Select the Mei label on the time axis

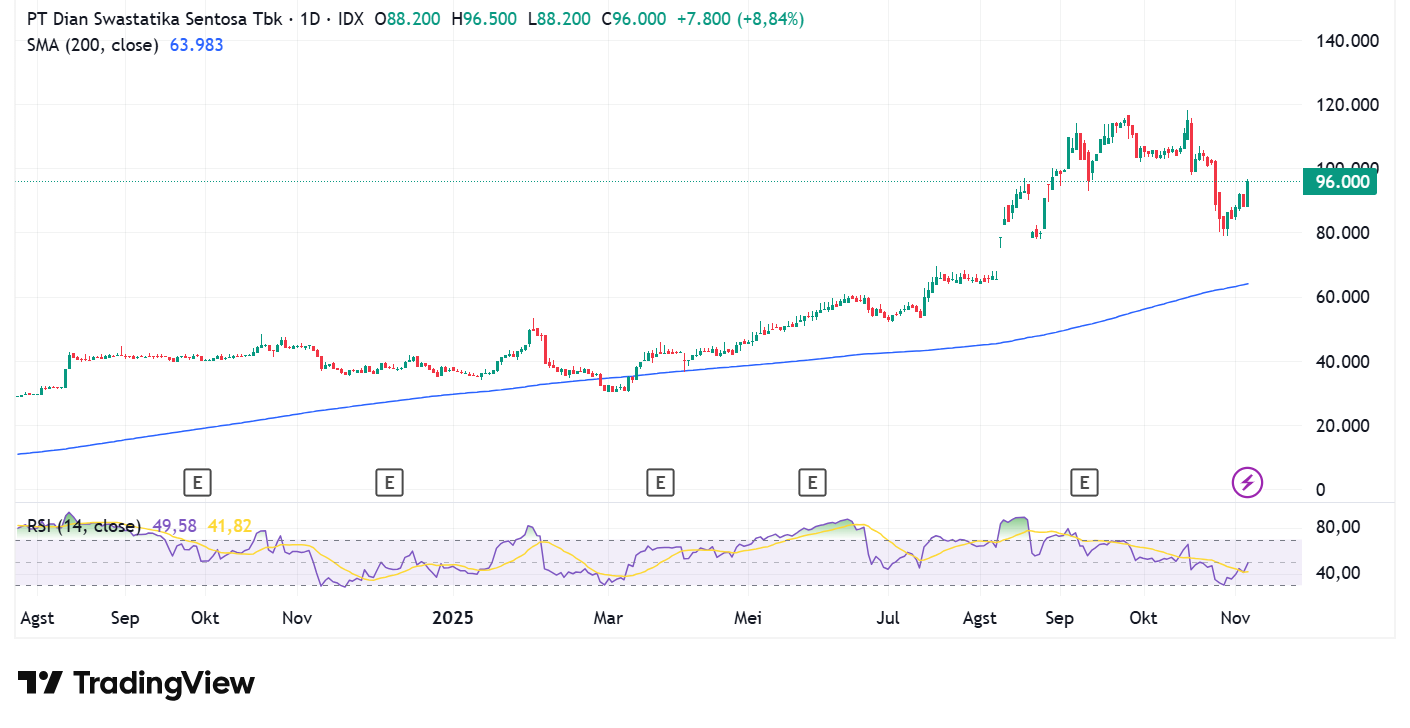[747, 618]
